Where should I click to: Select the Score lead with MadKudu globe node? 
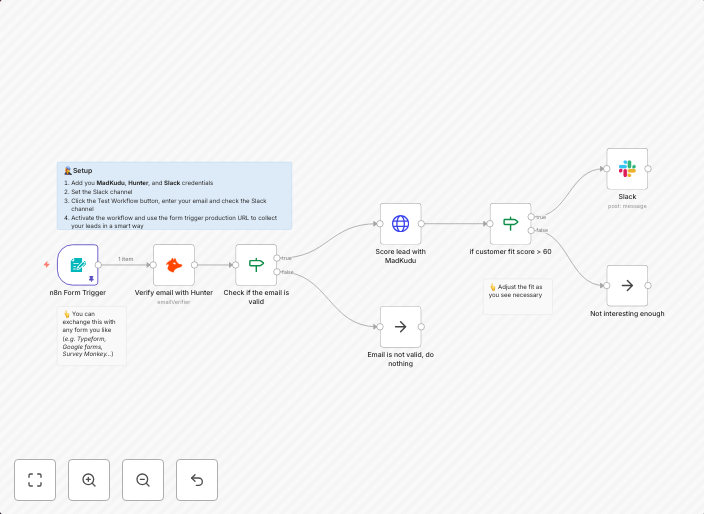pos(400,224)
